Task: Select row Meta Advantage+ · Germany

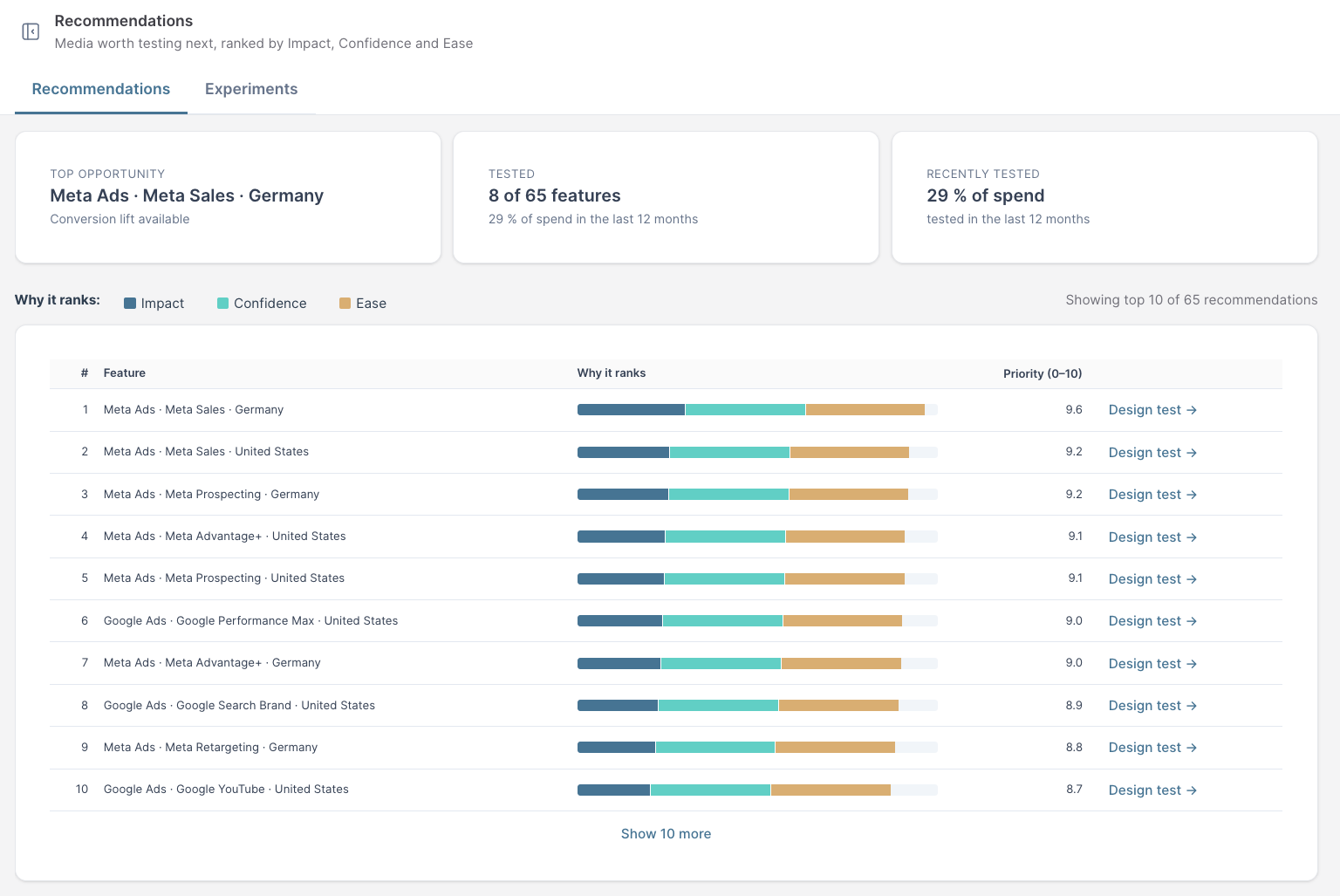Action: coord(666,663)
